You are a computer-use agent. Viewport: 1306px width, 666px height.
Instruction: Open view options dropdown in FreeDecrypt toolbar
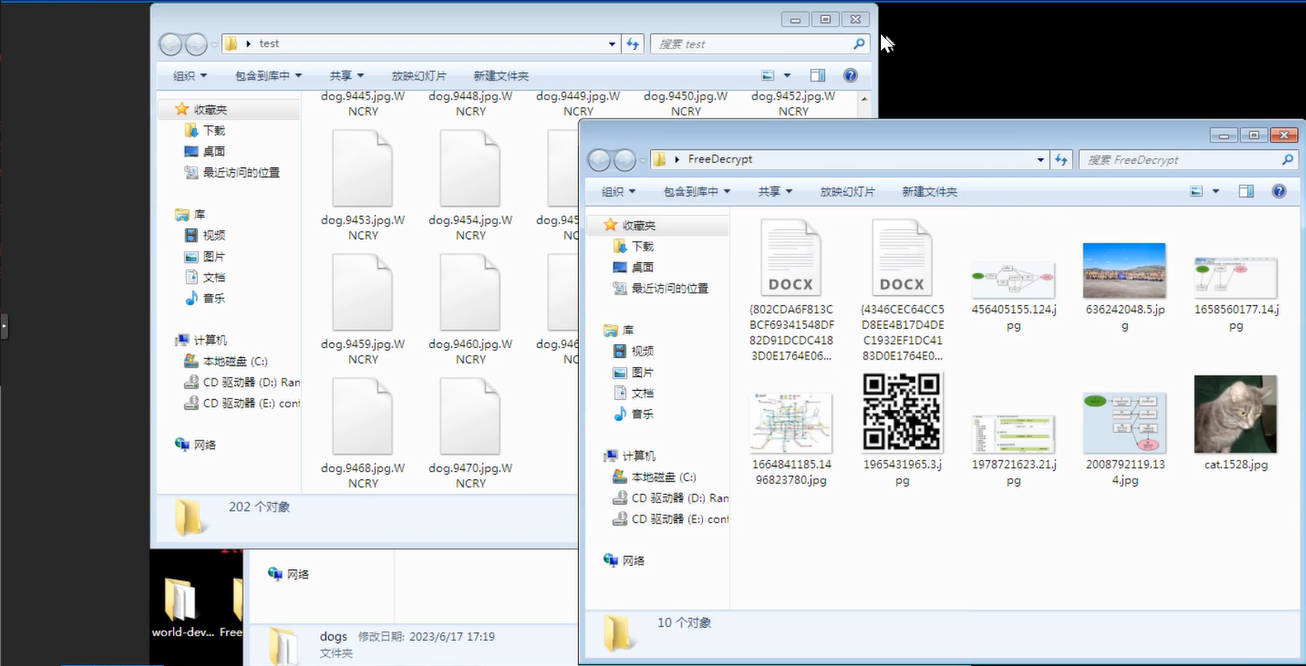click(x=1216, y=191)
